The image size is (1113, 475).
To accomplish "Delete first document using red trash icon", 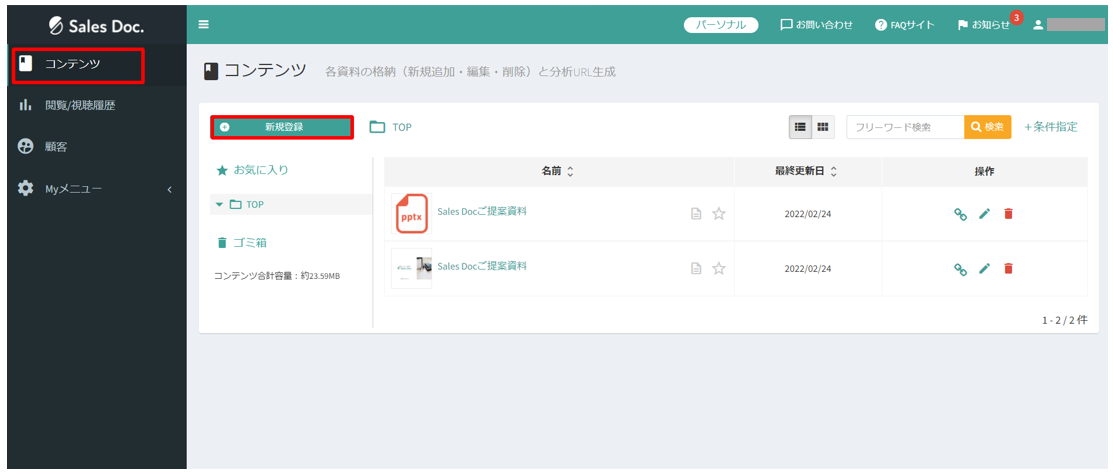I will 1008,214.
